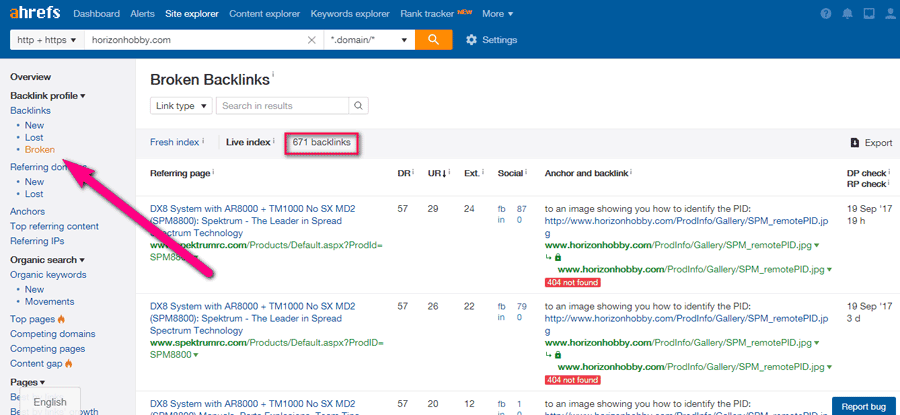Expand the second row spektrumrc.com URL arrow
Image resolution: width=900 pixels, height=415 pixels.
coord(196,355)
